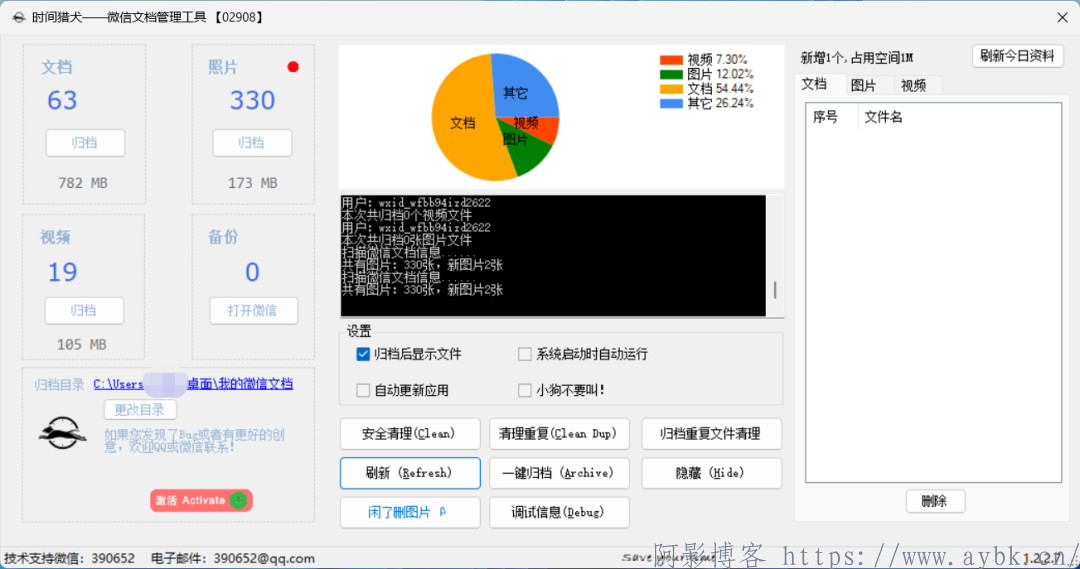Click 归档重复文件清理 button
The width and height of the screenshot is (1080, 569).
pyautogui.click(x=711, y=433)
